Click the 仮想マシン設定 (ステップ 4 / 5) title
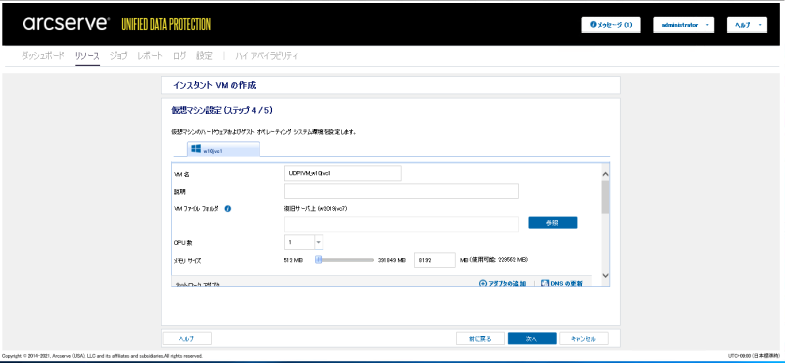The height and width of the screenshot is (363, 785). pos(222,110)
